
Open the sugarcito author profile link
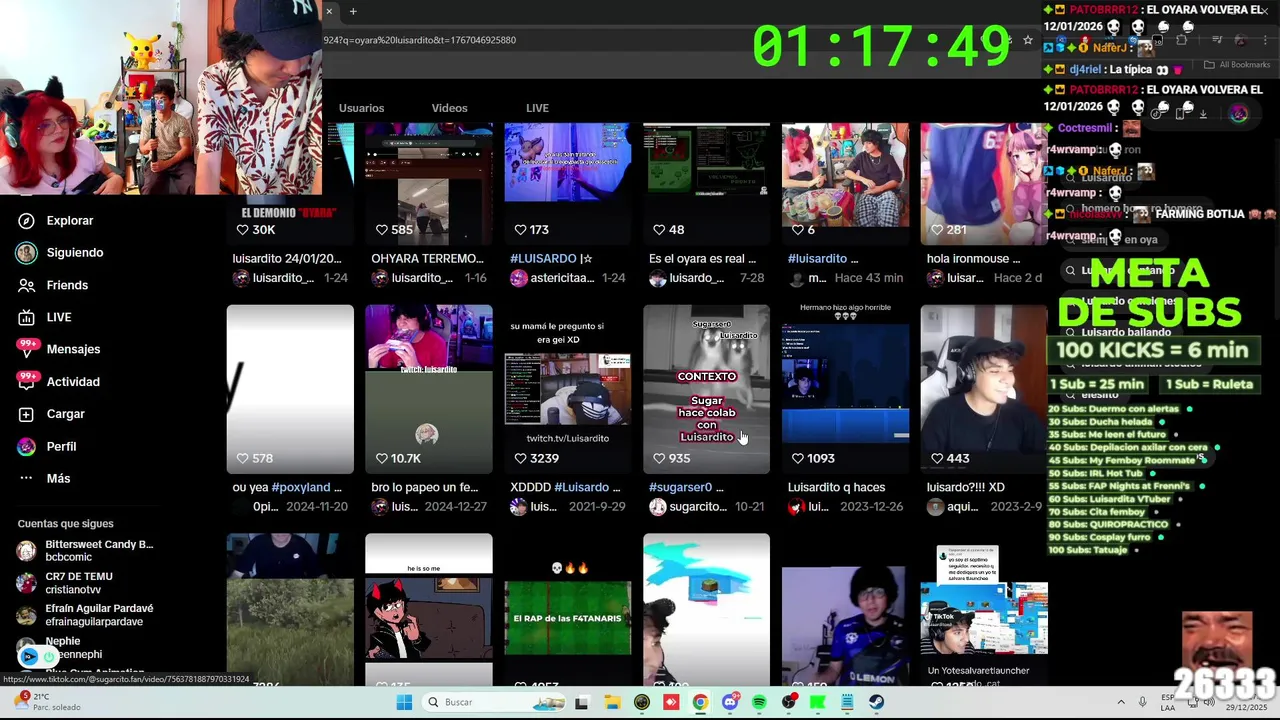point(688,507)
